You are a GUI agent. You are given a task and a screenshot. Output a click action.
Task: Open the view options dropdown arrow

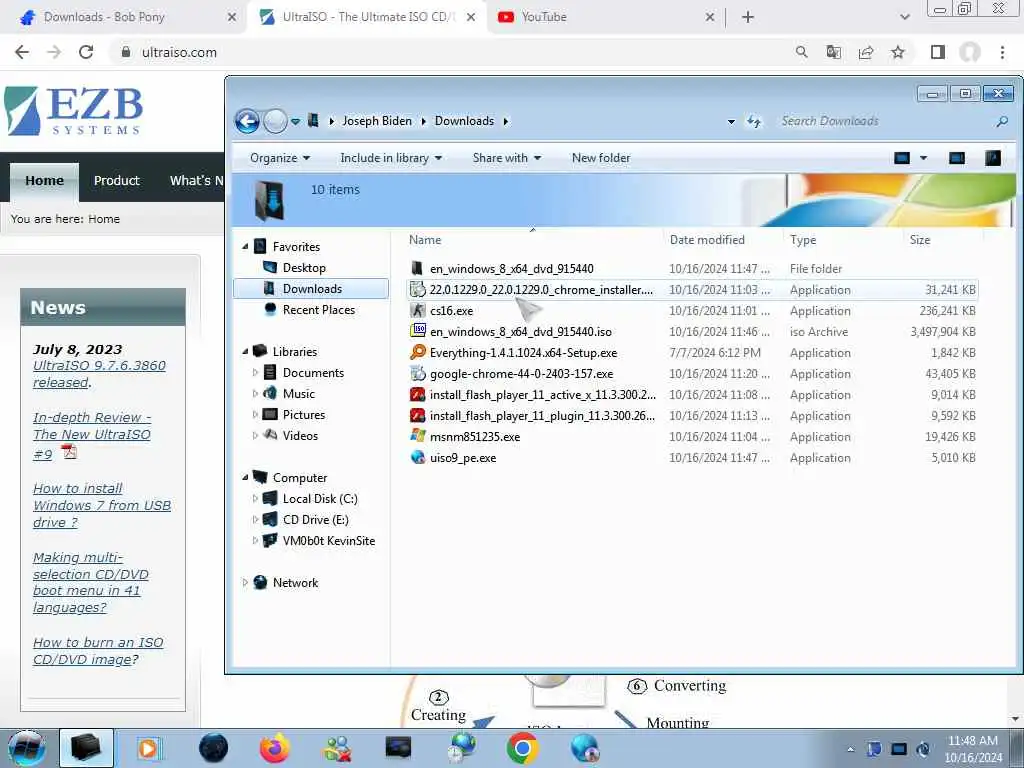[923, 158]
